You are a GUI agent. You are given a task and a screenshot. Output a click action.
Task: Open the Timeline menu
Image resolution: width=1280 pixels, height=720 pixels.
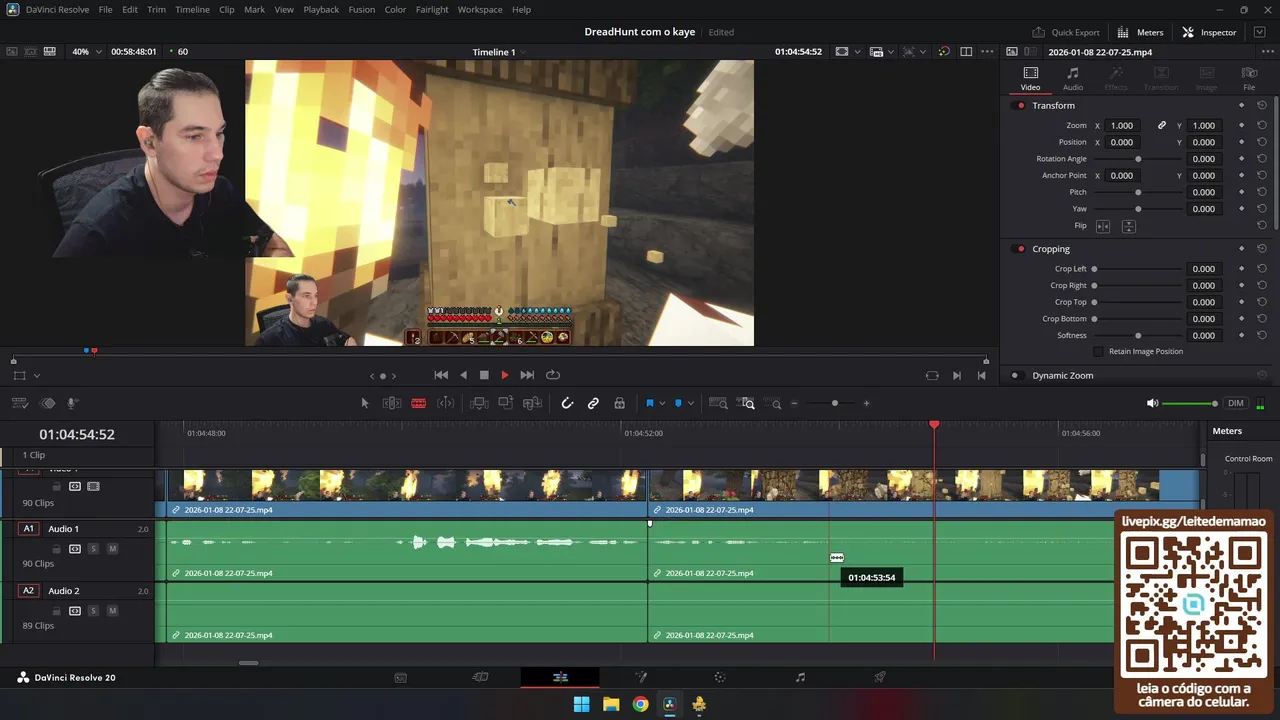tap(192, 9)
